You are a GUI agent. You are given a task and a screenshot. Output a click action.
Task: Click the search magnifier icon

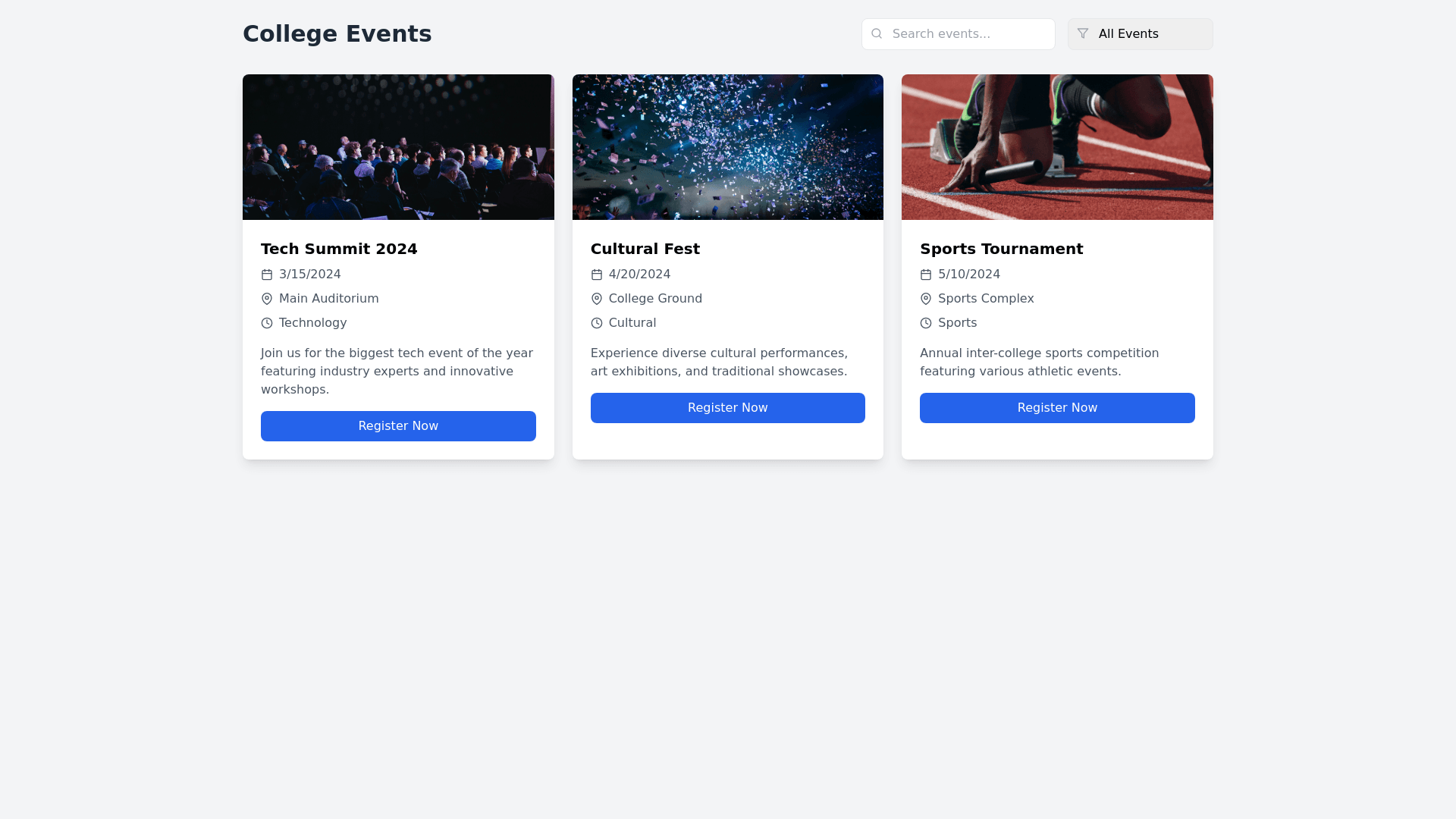click(877, 33)
